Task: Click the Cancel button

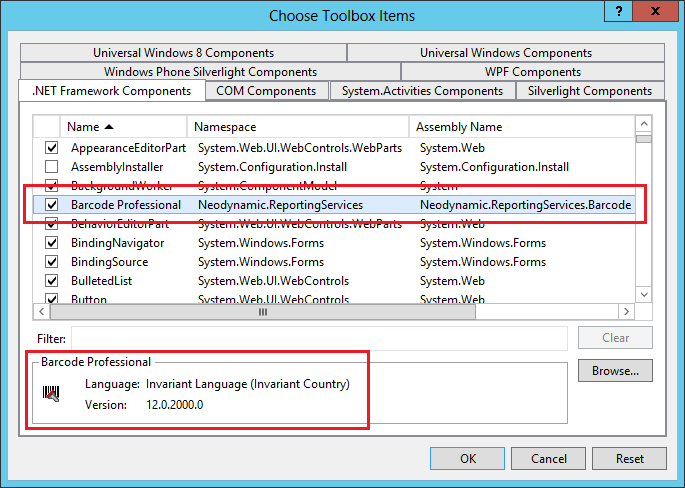Action: pyautogui.click(x=549, y=458)
